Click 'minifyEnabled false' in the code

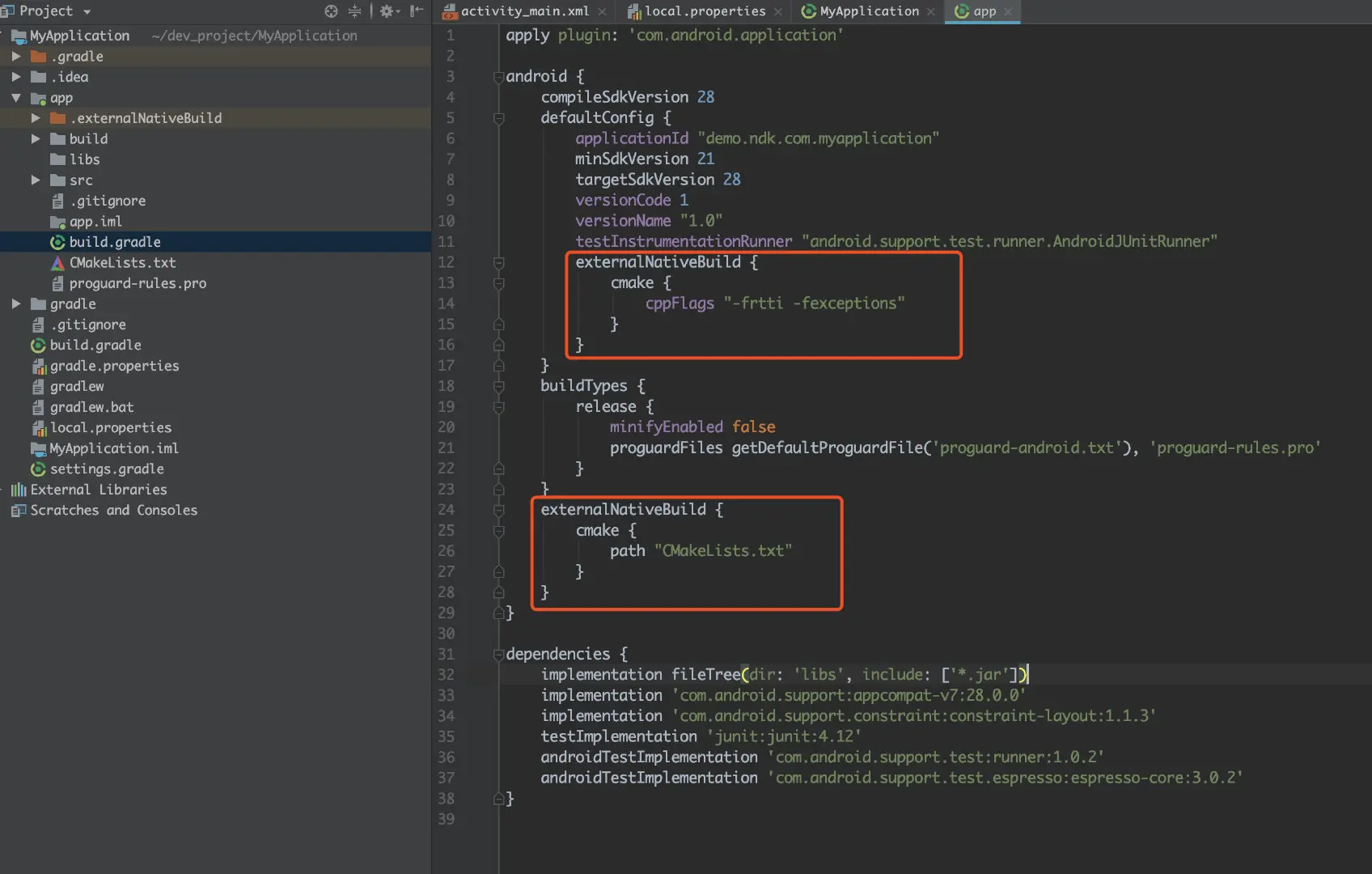pyautogui.click(x=692, y=427)
